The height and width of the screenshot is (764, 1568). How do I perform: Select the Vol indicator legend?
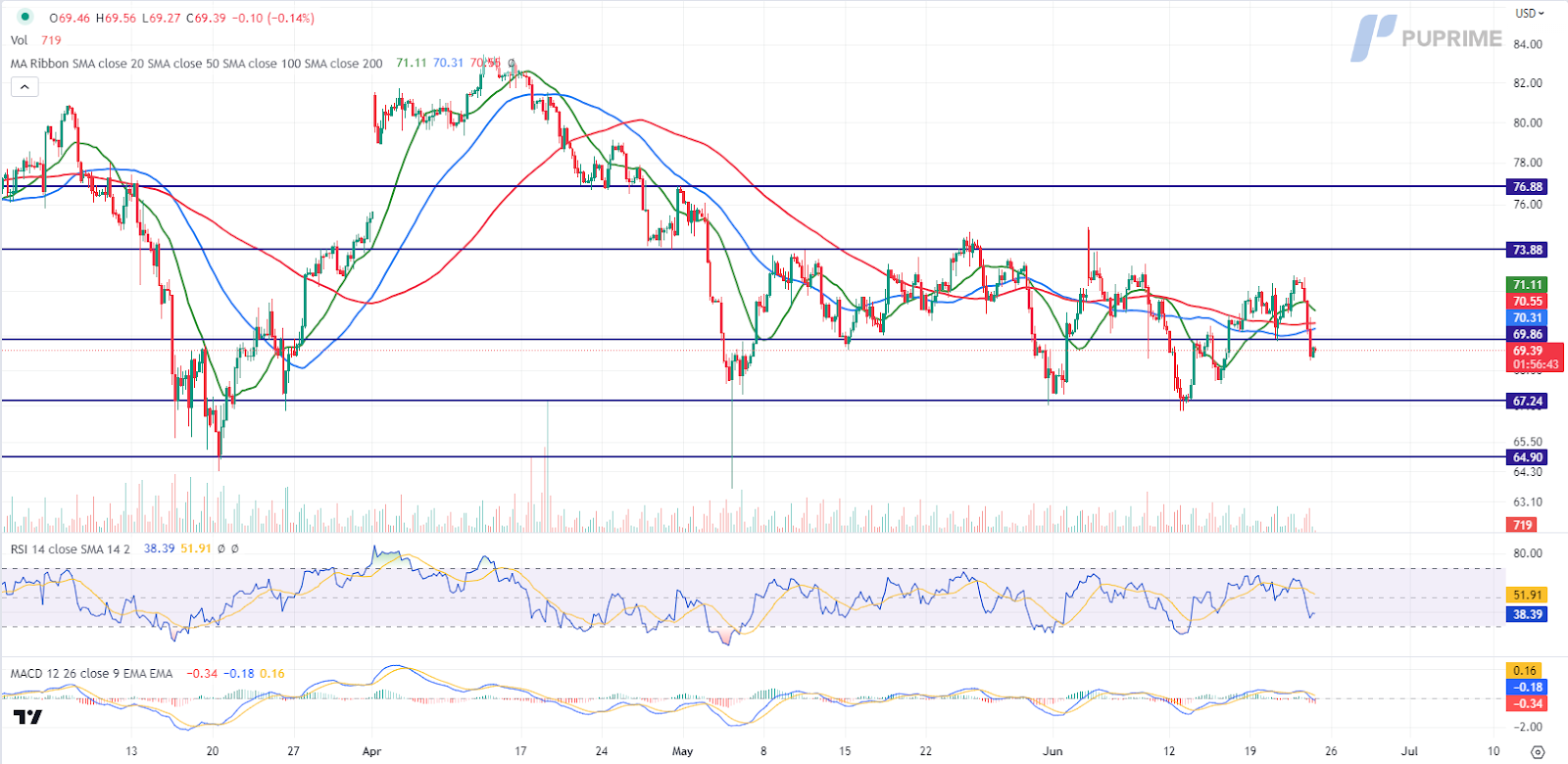pos(19,40)
